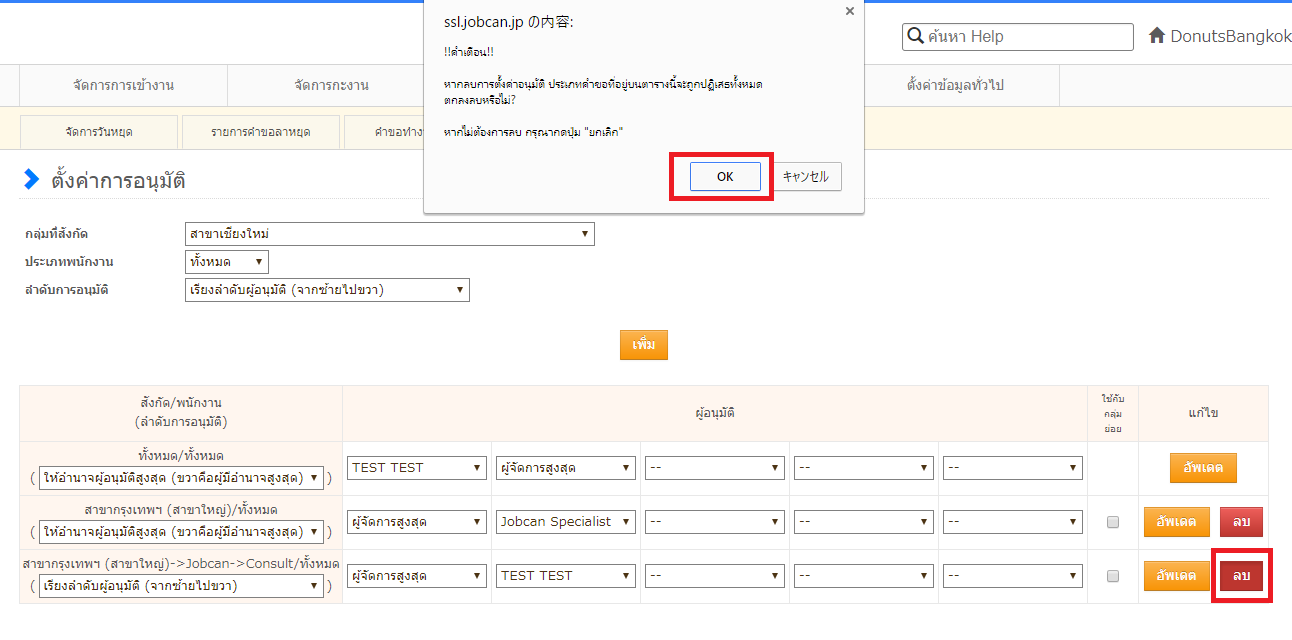1292x640 pixels.
Task: Switch to the จัดการวันหยุด tab
Action: 99,131
